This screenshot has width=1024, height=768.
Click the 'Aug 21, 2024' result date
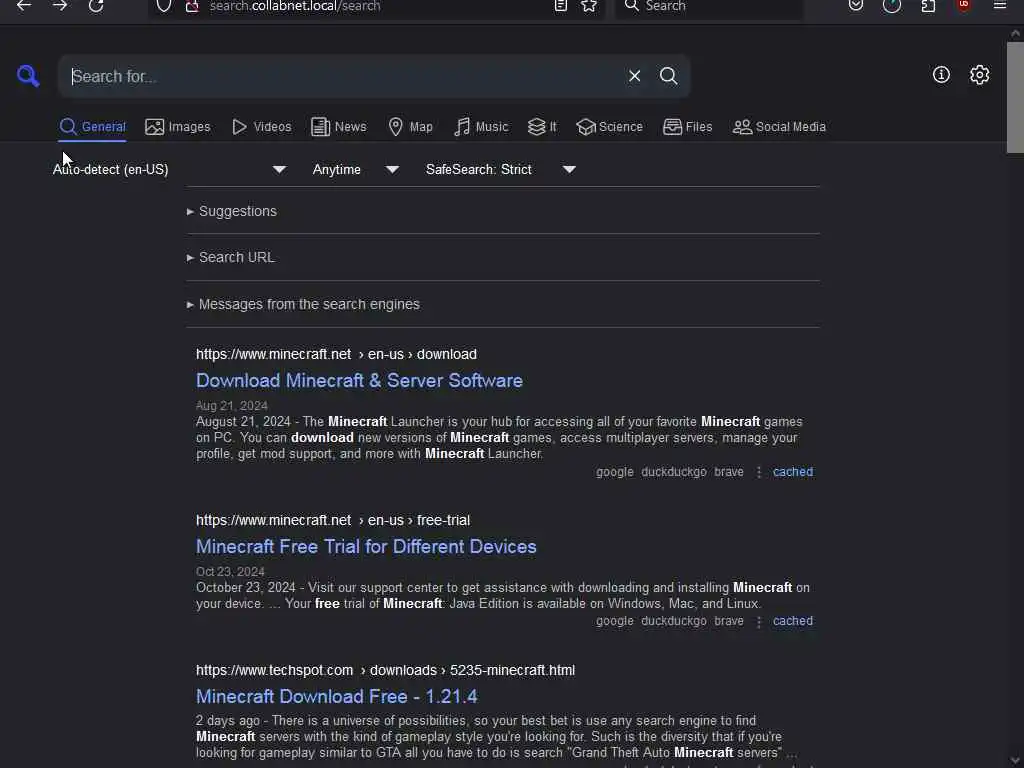(232, 406)
